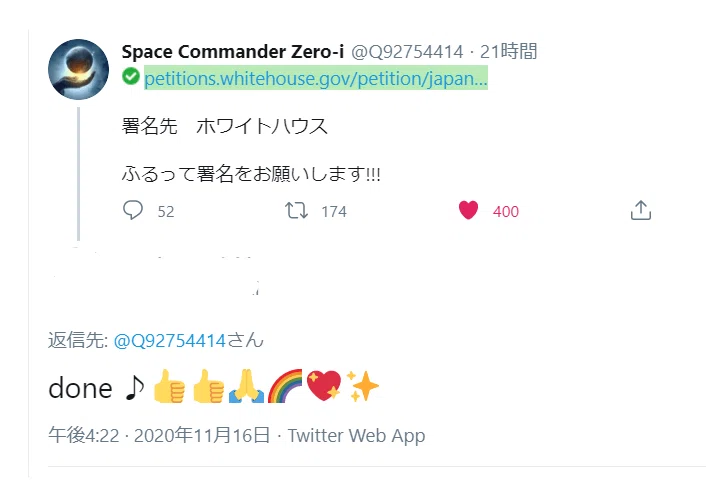Open the share upload arrow icon
The height and width of the screenshot is (489, 706).
641,210
